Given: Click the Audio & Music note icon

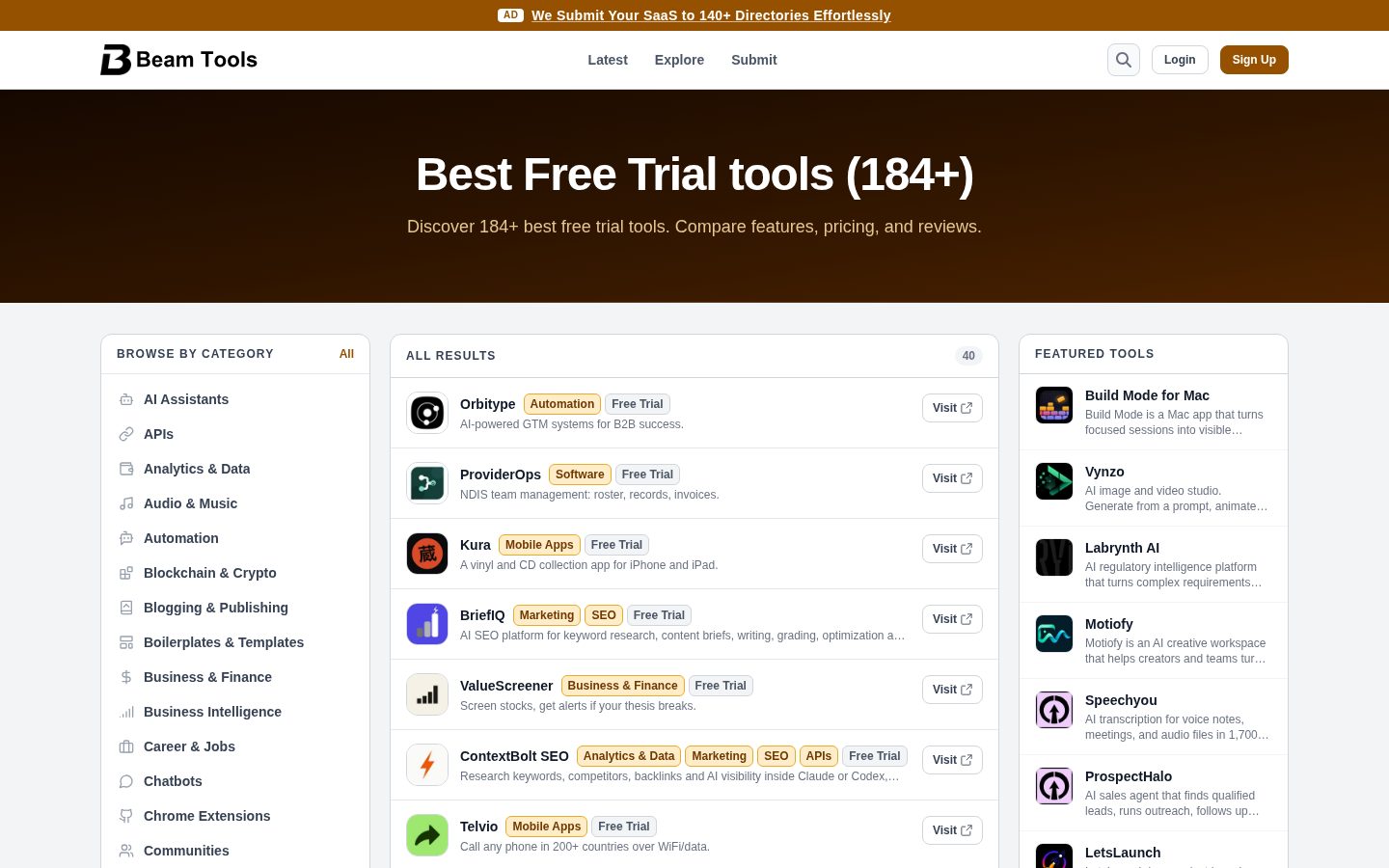Looking at the screenshot, I should (126, 503).
